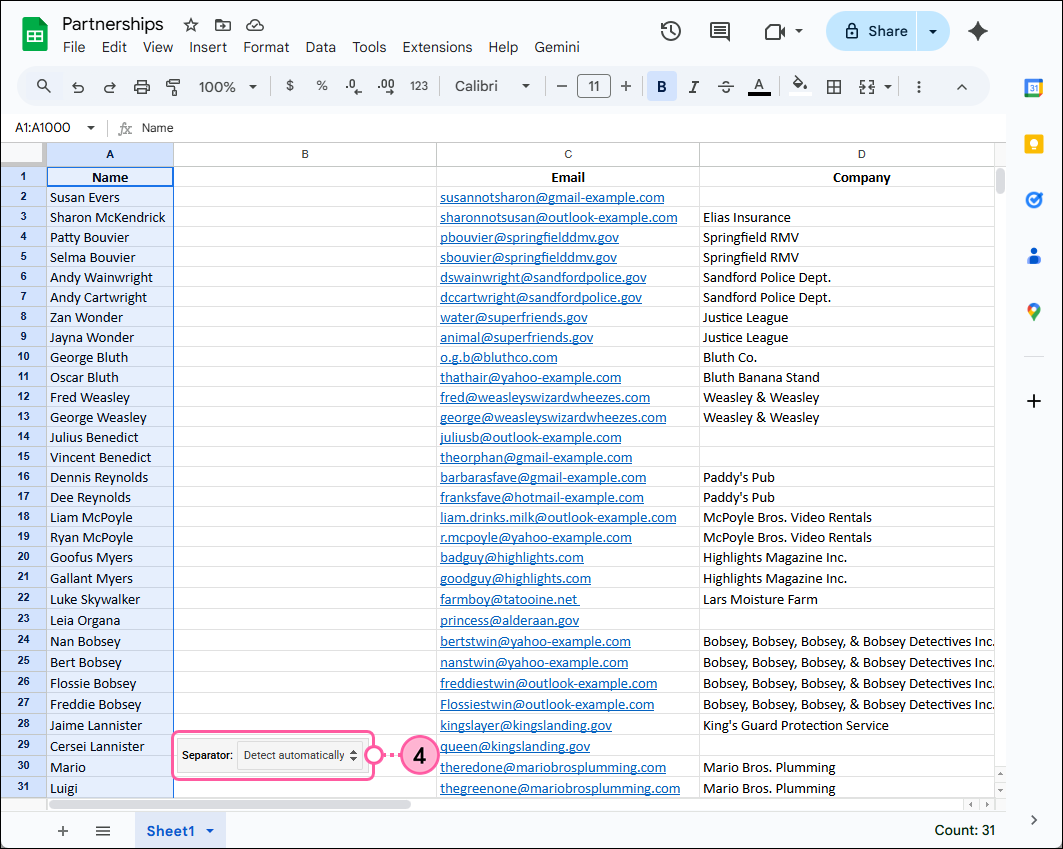
Task: Apply strikethrough to selected cells
Action: (x=726, y=86)
